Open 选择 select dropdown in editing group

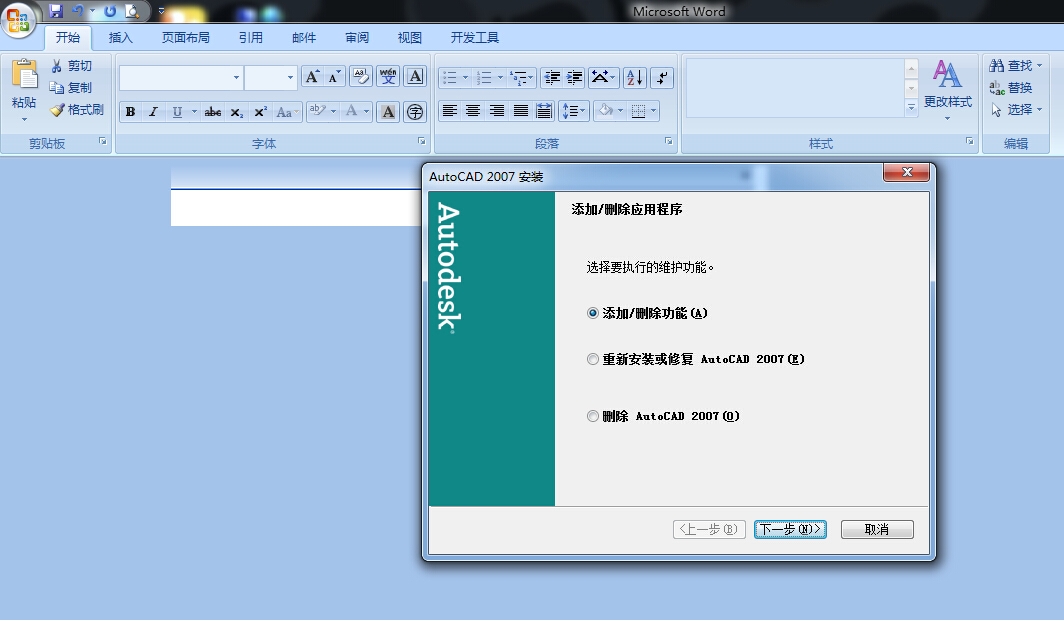tap(1016, 109)
